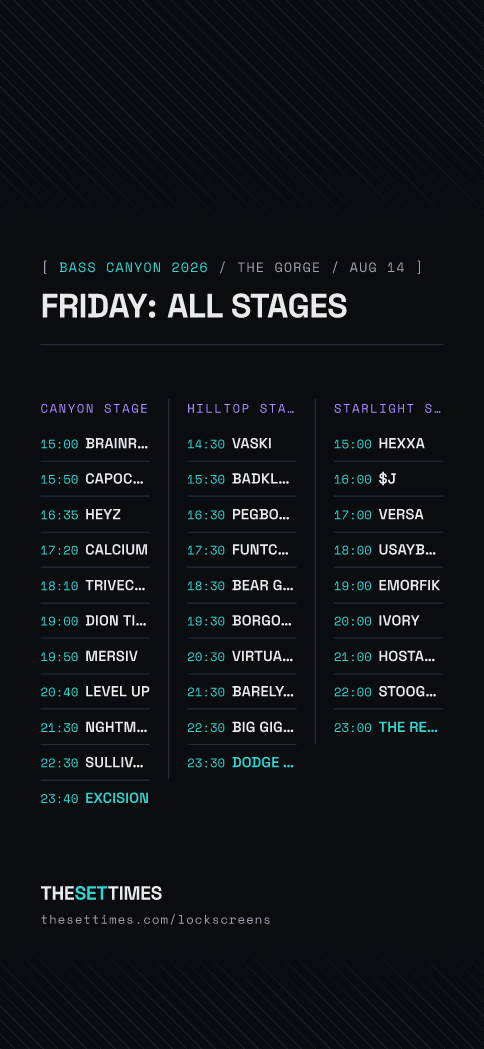Click the Bass Canyon 2026 label

tap(134, 268)
